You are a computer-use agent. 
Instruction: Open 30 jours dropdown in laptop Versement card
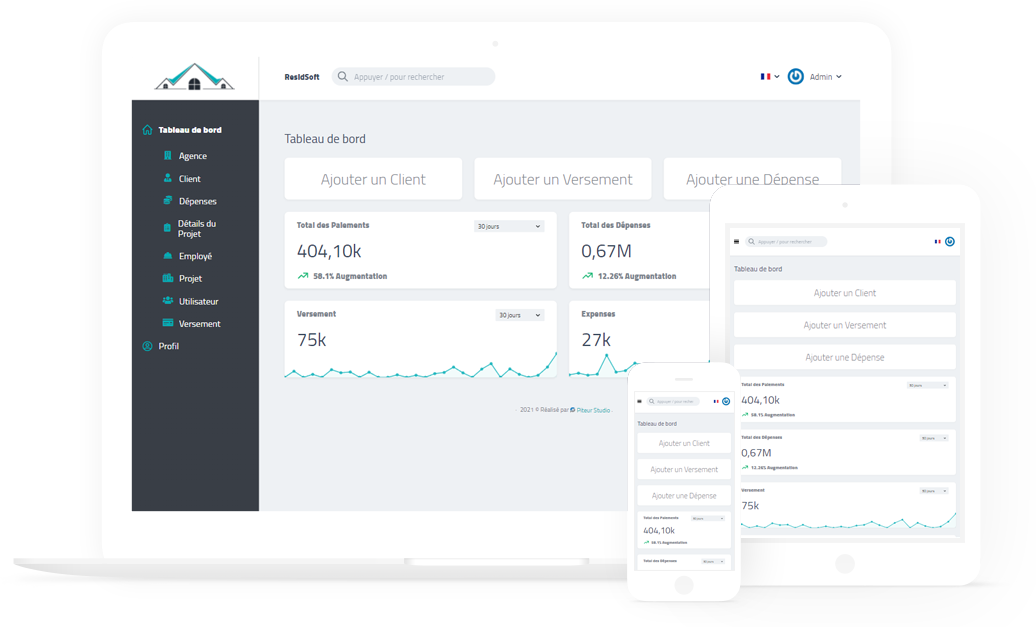pyautogui.click(x=519, y=315)
